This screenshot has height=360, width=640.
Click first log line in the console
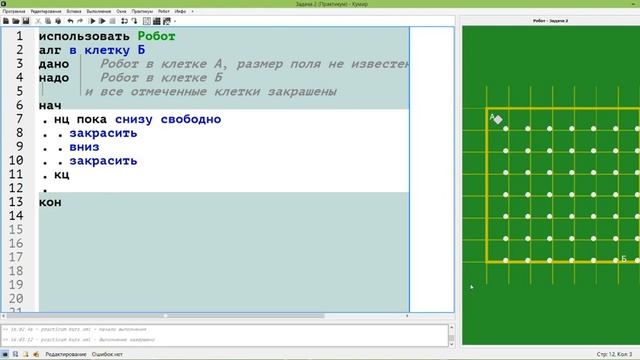(x=75, y=329)
